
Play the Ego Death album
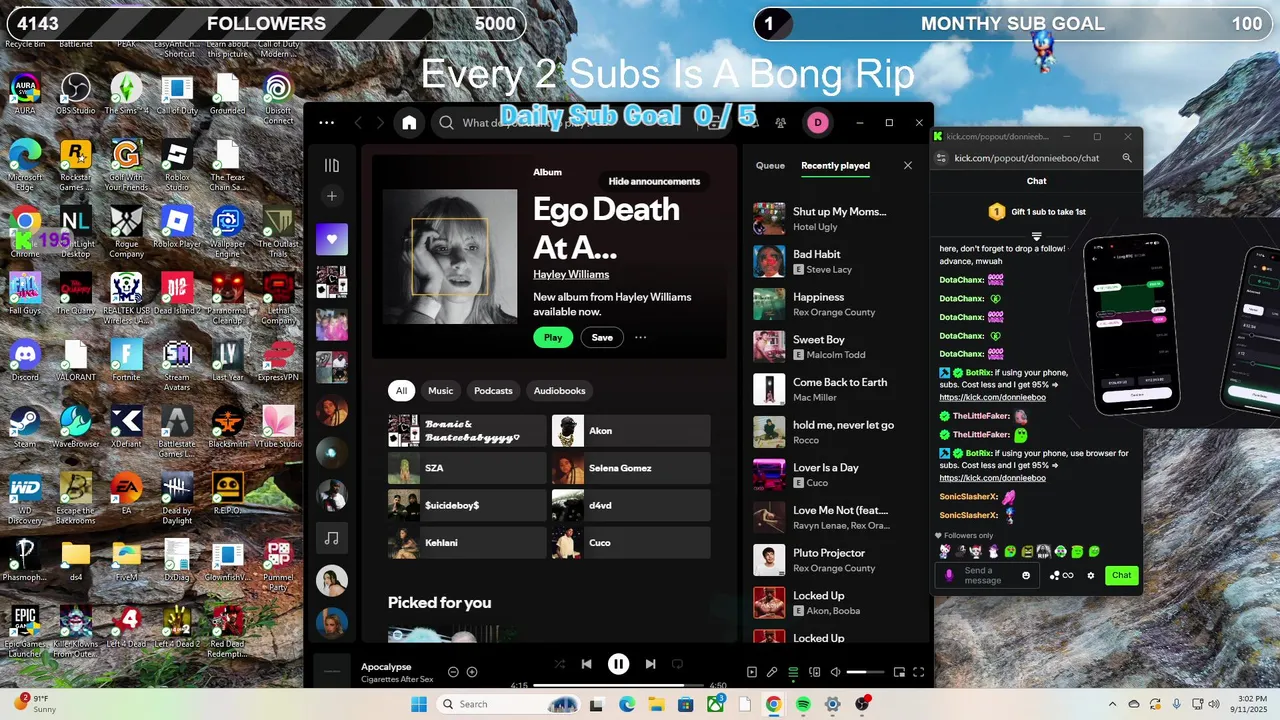(553, 338)
